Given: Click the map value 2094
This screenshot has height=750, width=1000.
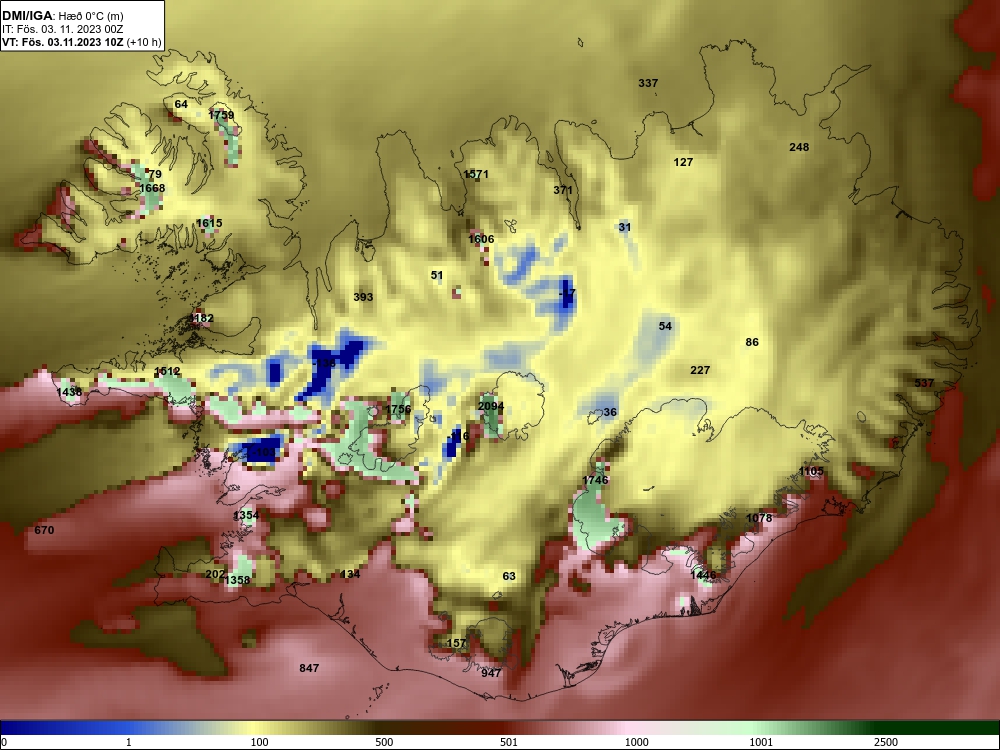Looking at the screenshot, I should [491, 406].
